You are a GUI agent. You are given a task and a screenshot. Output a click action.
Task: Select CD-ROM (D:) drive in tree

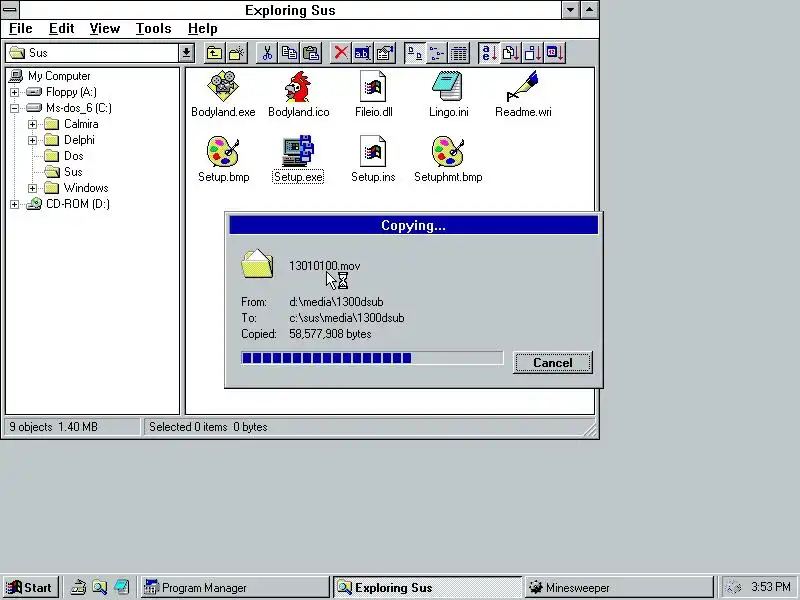pyautogui.click(x=68, y=204)
